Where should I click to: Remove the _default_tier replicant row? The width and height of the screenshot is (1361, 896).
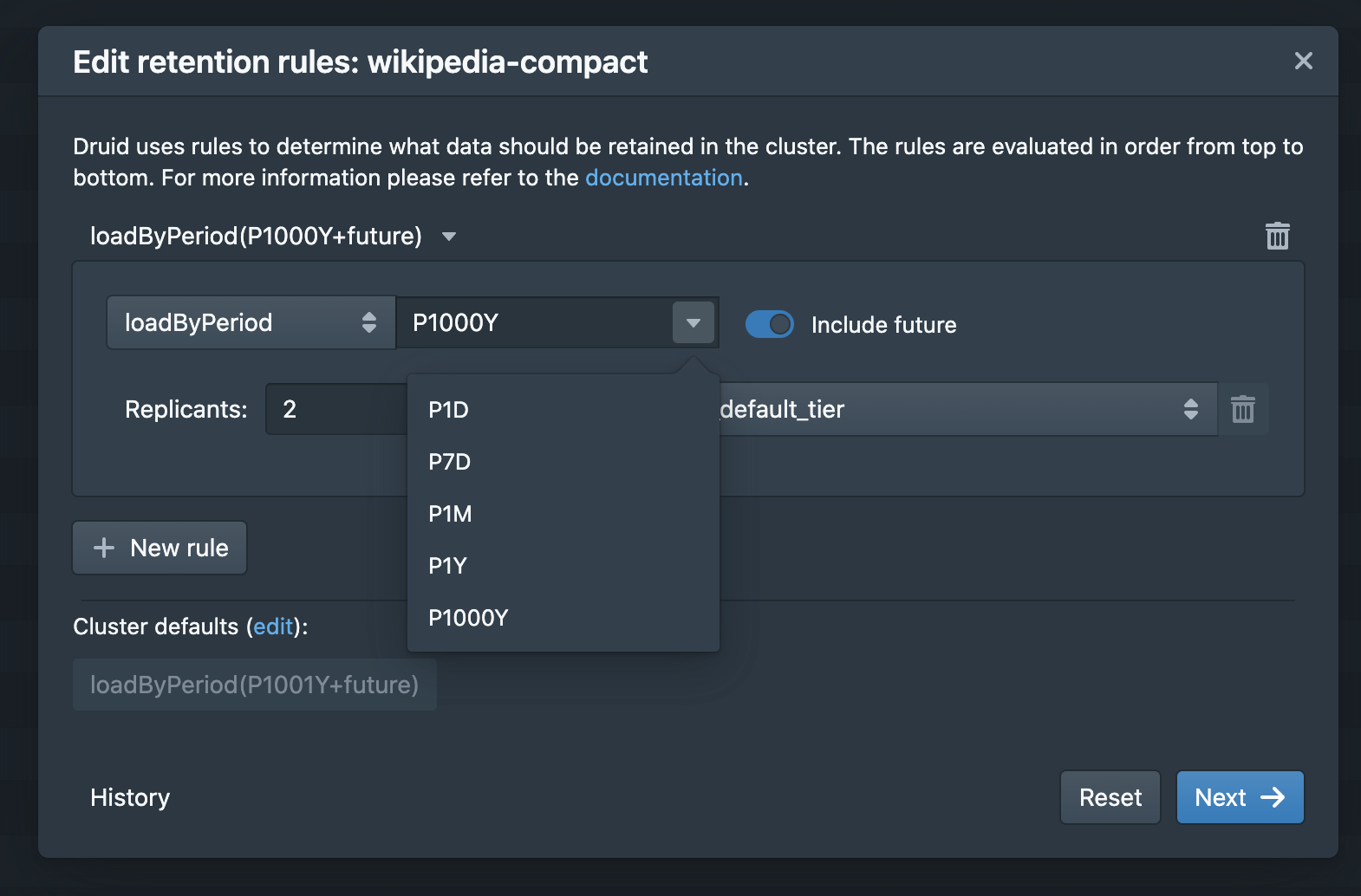pyautogui.click(x=1243, y=409)
